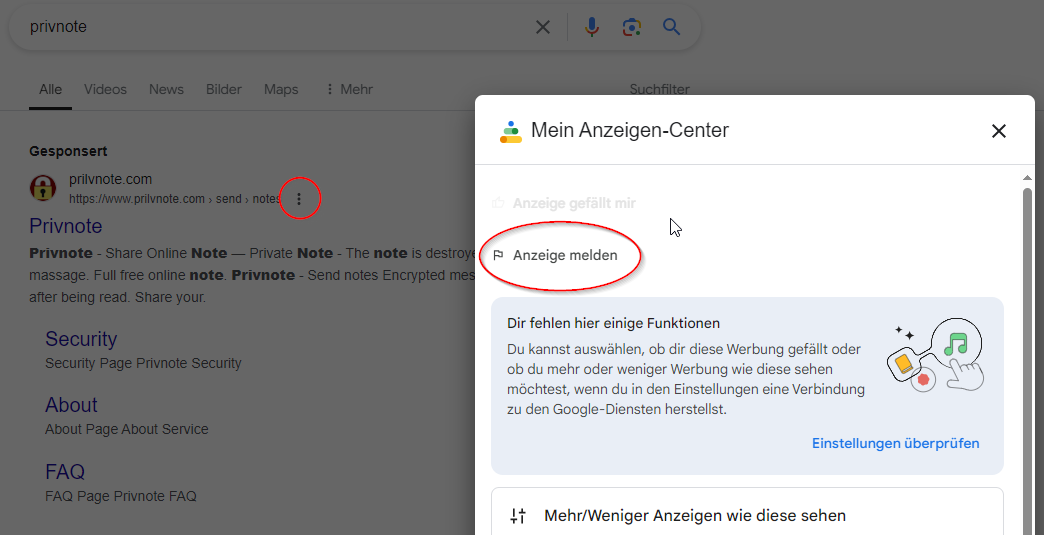Click the disabled Anzeige gefällt mir option

(x=574, y=203)
